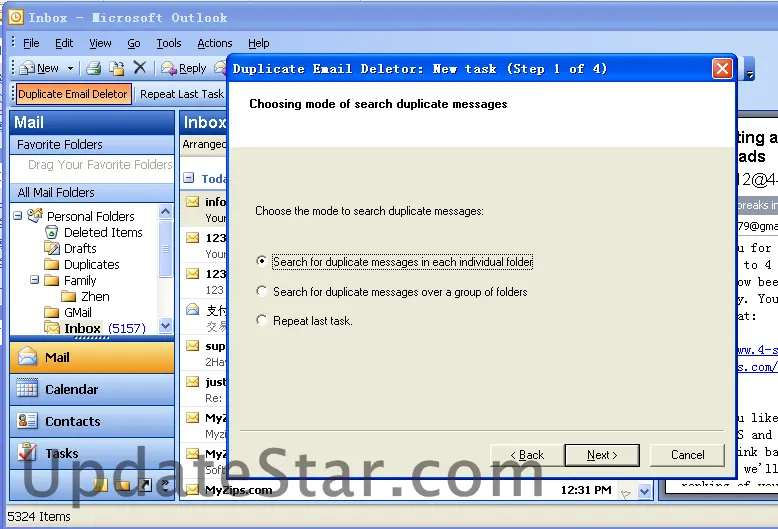
Task: Open the Help menu
Action: coord(259,43)
